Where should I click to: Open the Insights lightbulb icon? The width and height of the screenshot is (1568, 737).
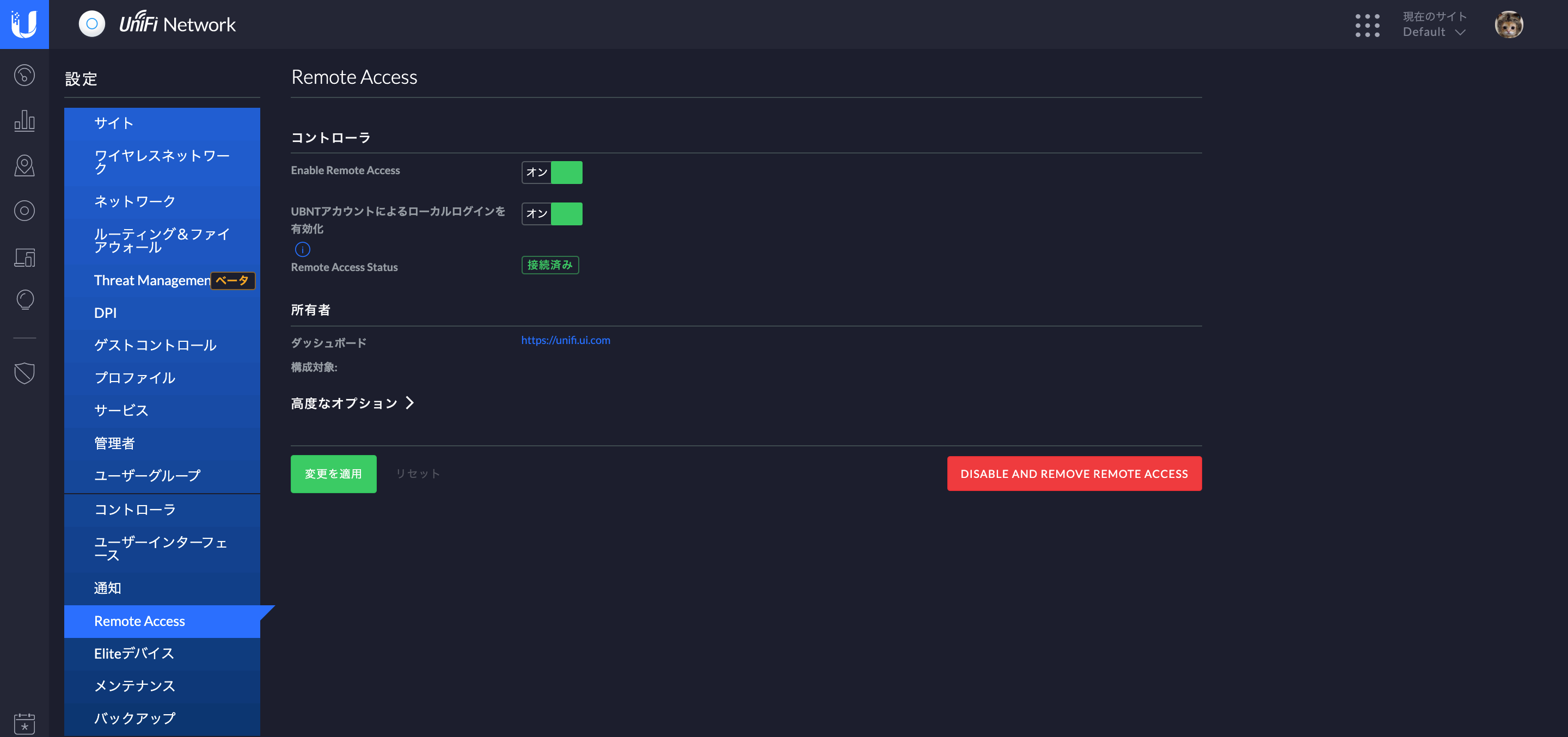point(24,300)
